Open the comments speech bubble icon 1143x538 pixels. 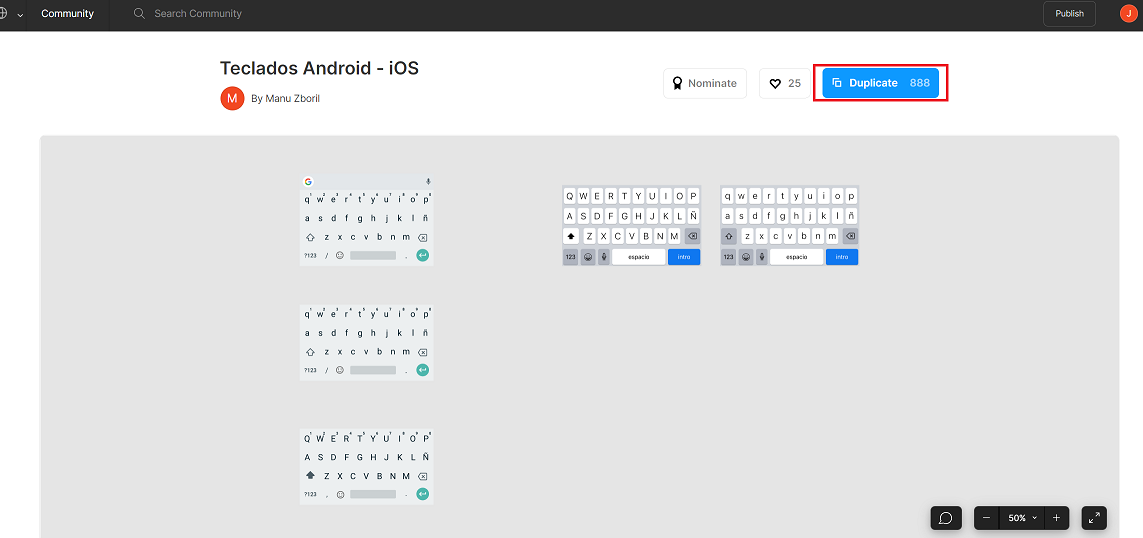[946, 518]
